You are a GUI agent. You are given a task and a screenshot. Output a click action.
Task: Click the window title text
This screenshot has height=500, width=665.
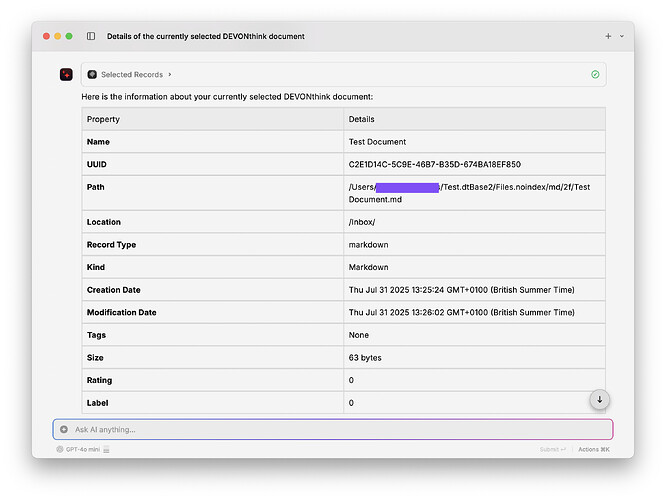tap(206, 36)
